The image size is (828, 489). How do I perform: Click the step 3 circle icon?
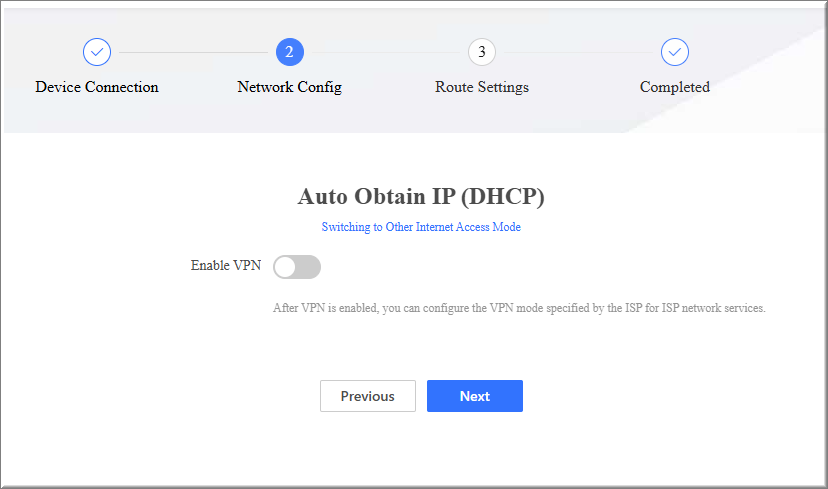click(x=482, y=52)
